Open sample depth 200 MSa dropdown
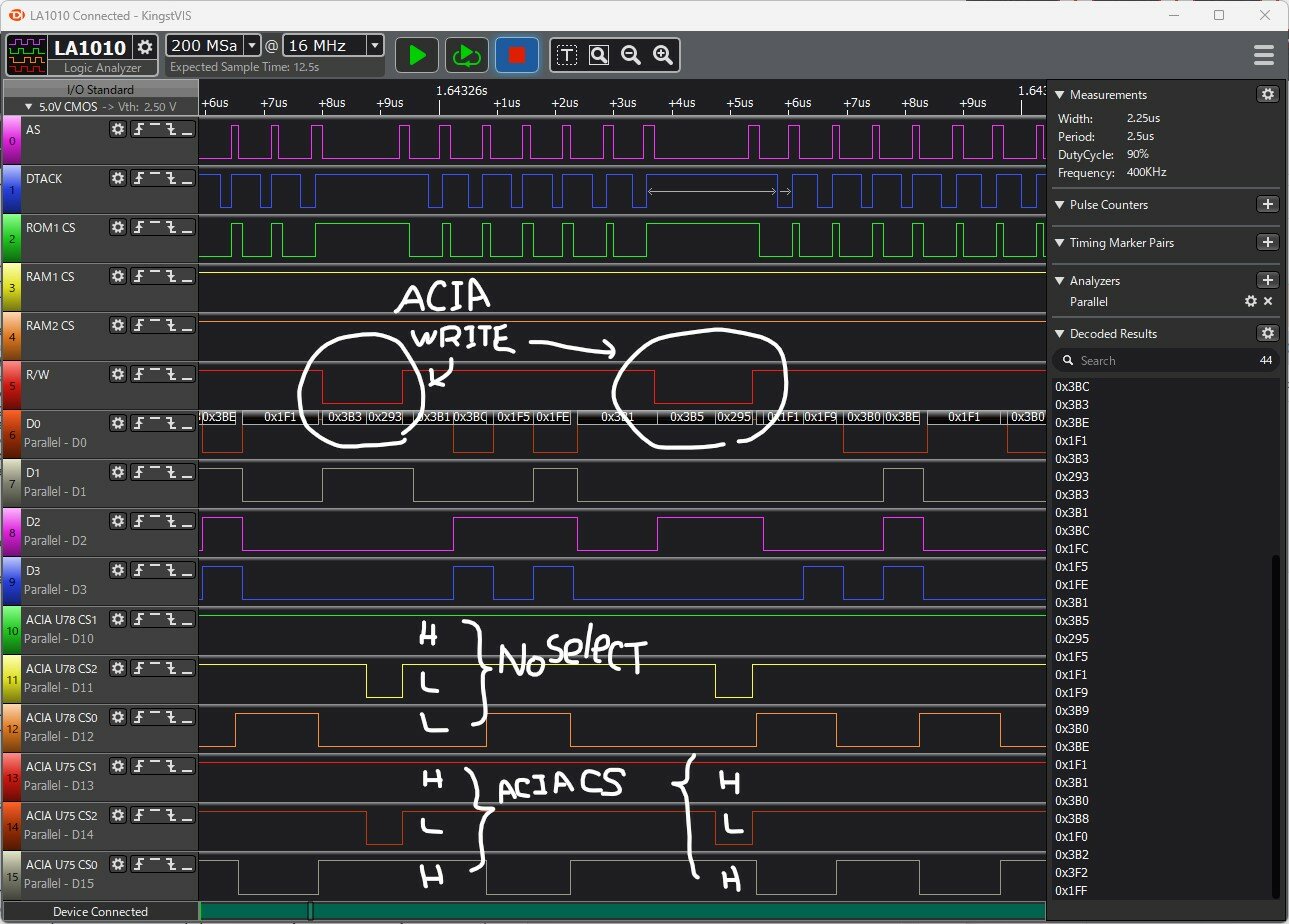 252,45
